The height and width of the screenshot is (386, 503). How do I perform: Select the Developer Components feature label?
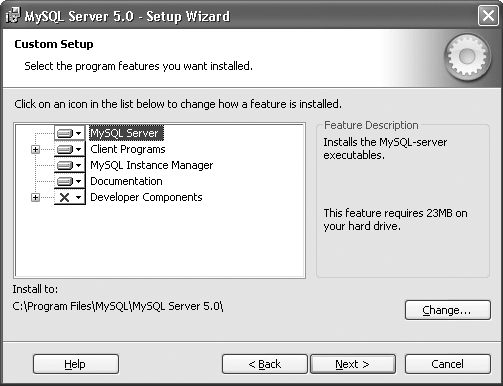146,197
